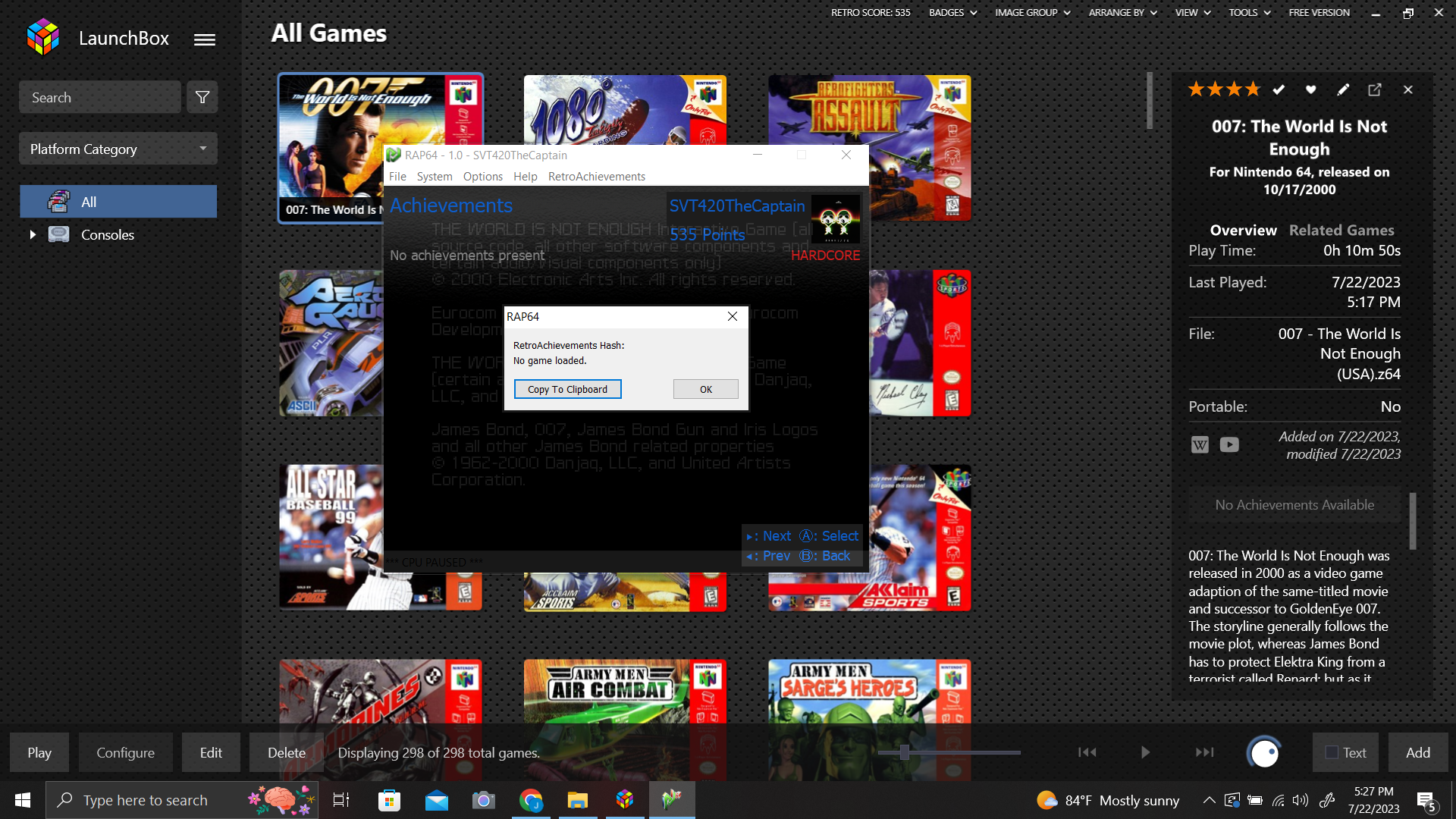
Task: Open the Arrange By dropdown menu
Action: pyautogui.click(x=1122, y=12)
